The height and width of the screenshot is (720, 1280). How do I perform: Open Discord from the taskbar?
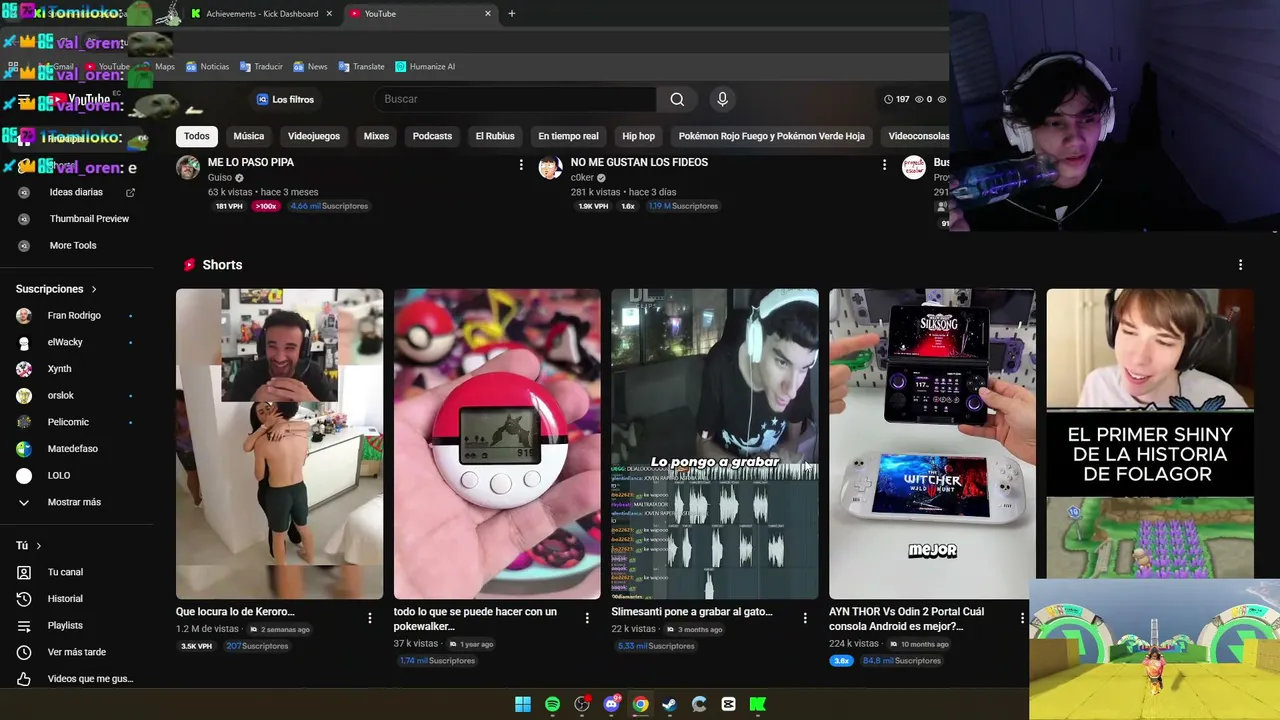pos(611,704)
